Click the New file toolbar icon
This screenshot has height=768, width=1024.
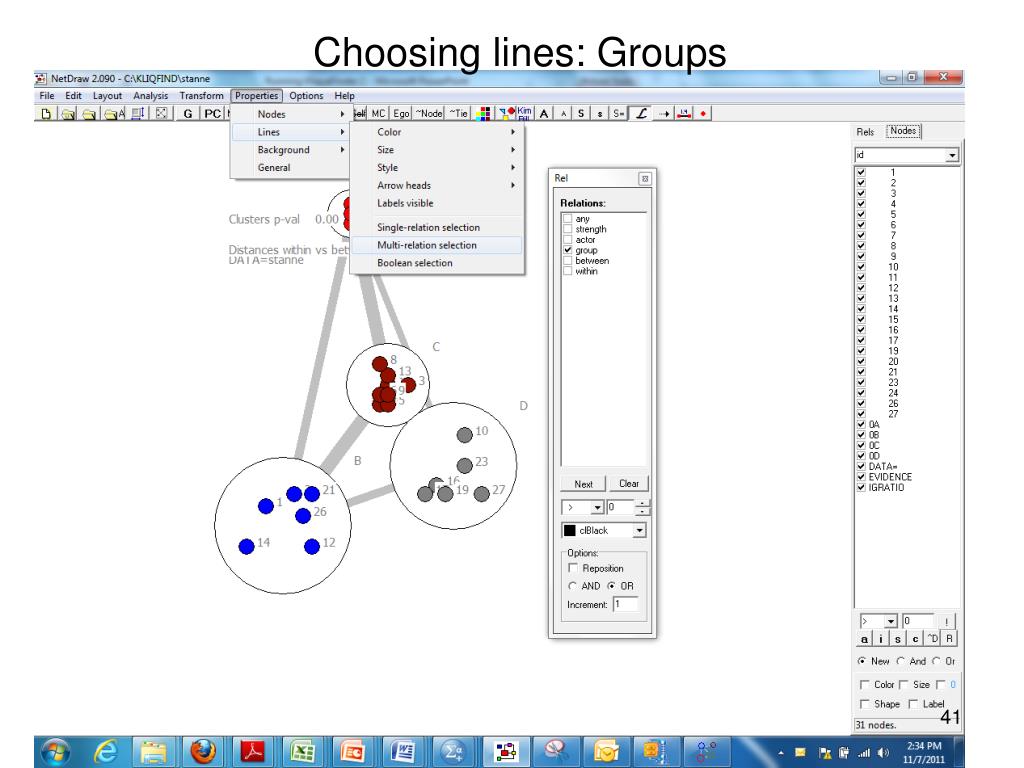(46, 114)
